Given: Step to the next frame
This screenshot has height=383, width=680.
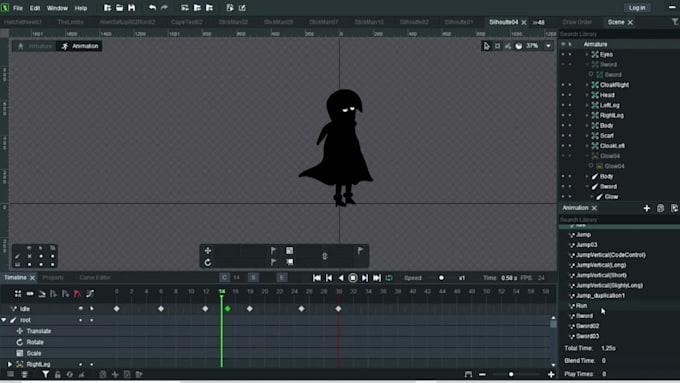Looking at the screenshot, I should pyautogui.click(x=365, y=278).
